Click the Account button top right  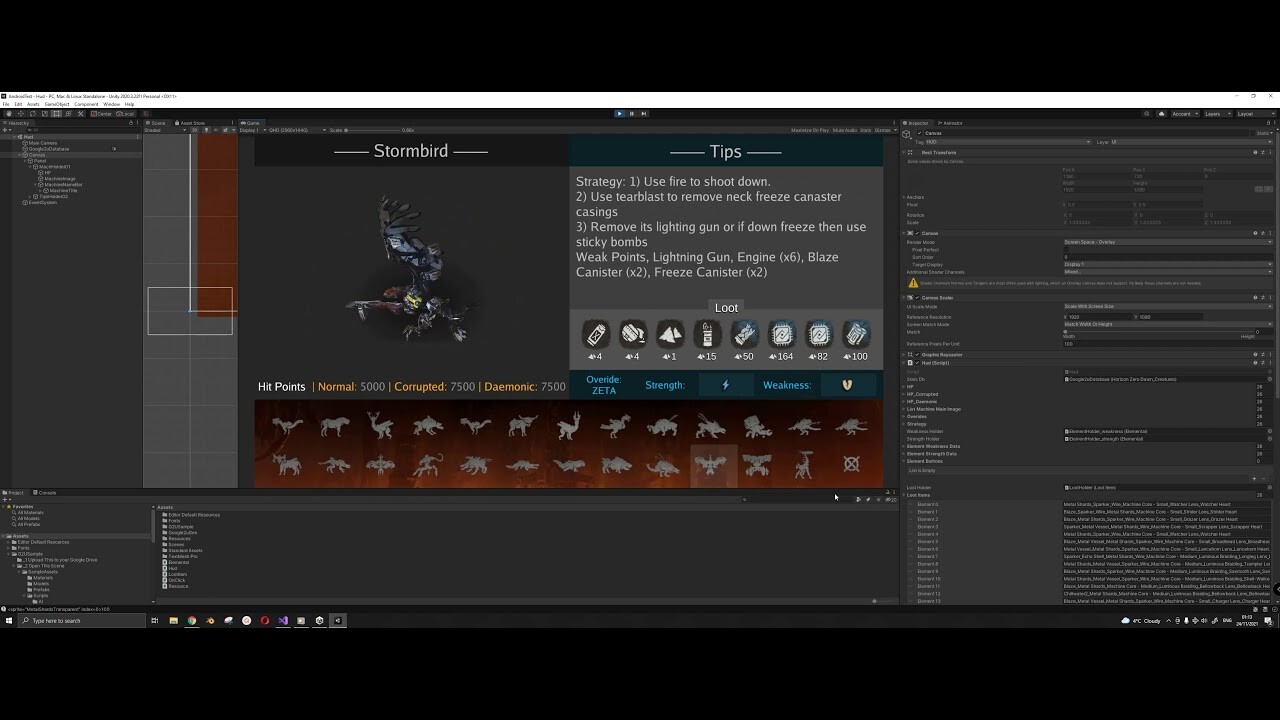point(1183,114)
